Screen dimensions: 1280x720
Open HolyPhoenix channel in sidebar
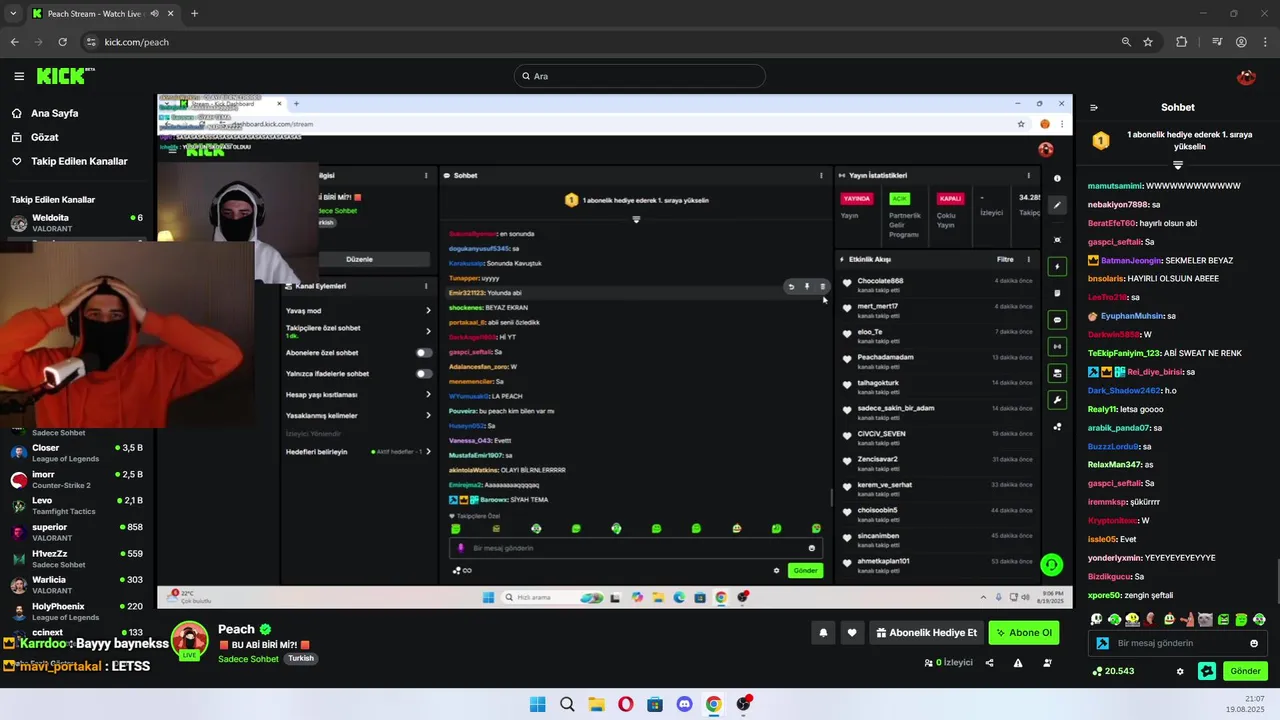coord(77,611)
